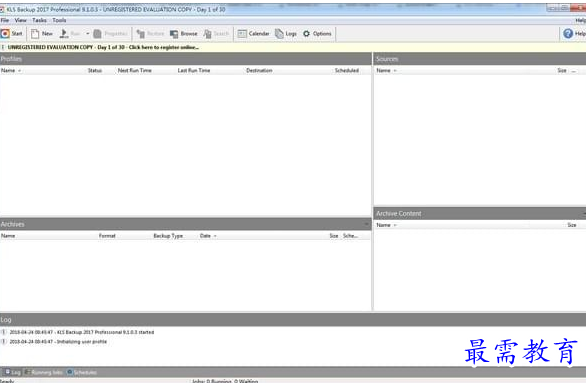Sort Profiles by Last Run Time
586x383 pixels.
pos(194,70)
